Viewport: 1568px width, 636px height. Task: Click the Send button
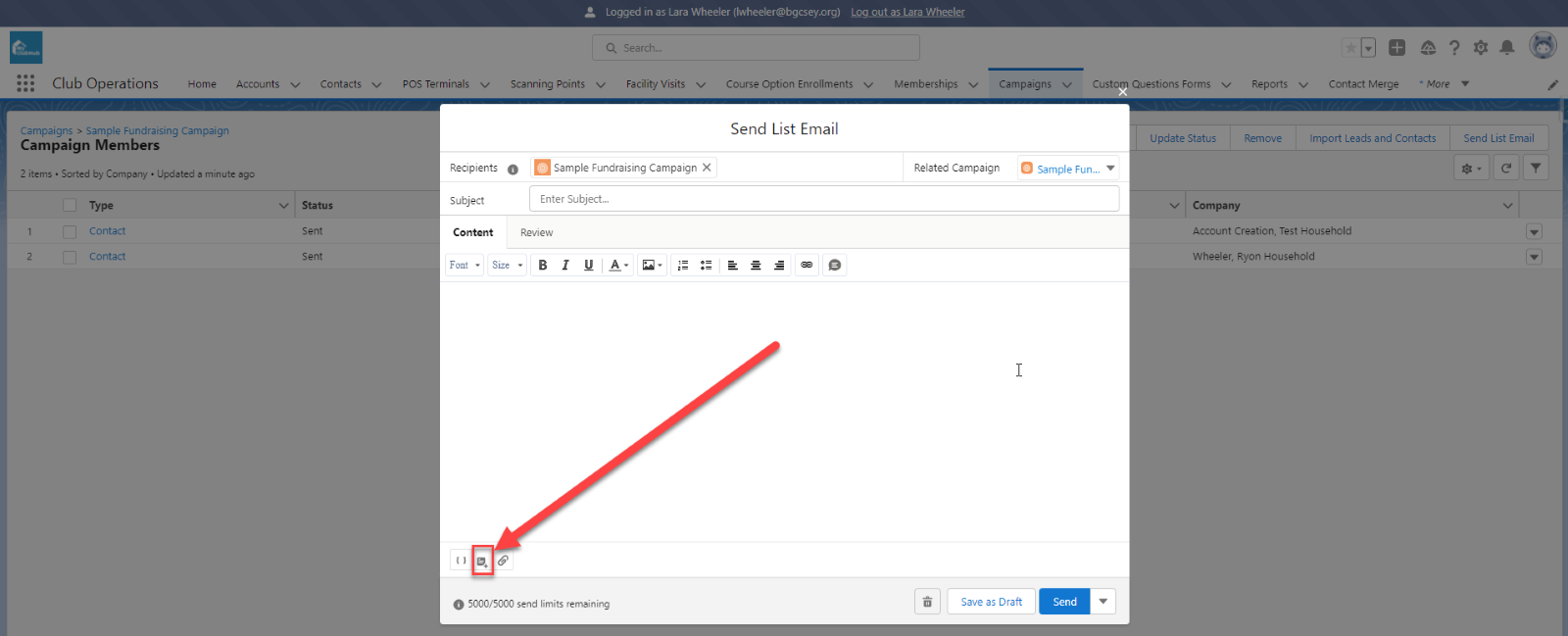click(1064, 602)
